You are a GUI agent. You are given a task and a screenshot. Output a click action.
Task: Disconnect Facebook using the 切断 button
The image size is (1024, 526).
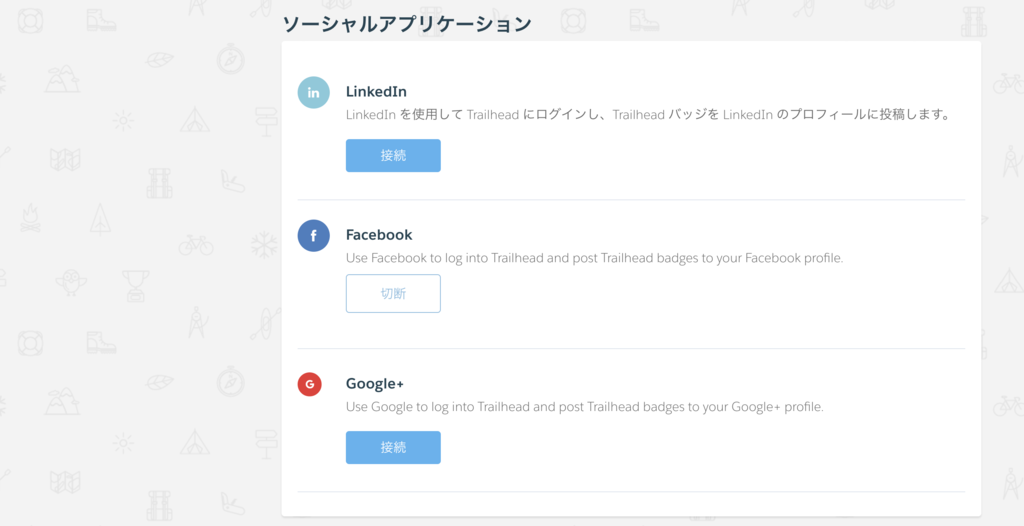pos(393,293)
